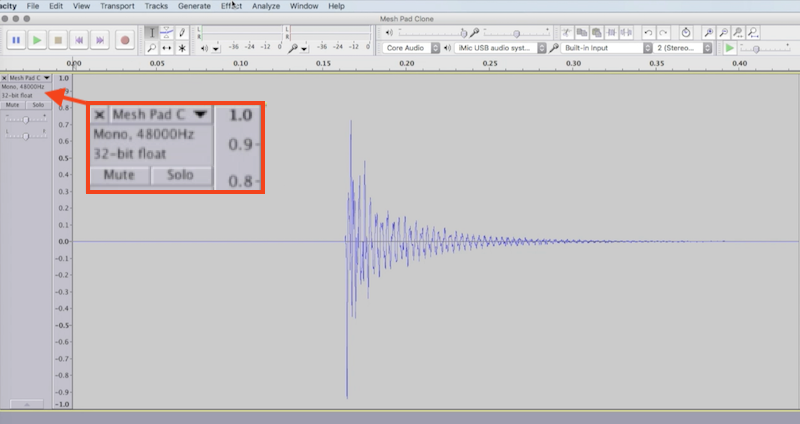800x424 pixels.
Task: Select the Envelope tool
Action: coord(166,33)
